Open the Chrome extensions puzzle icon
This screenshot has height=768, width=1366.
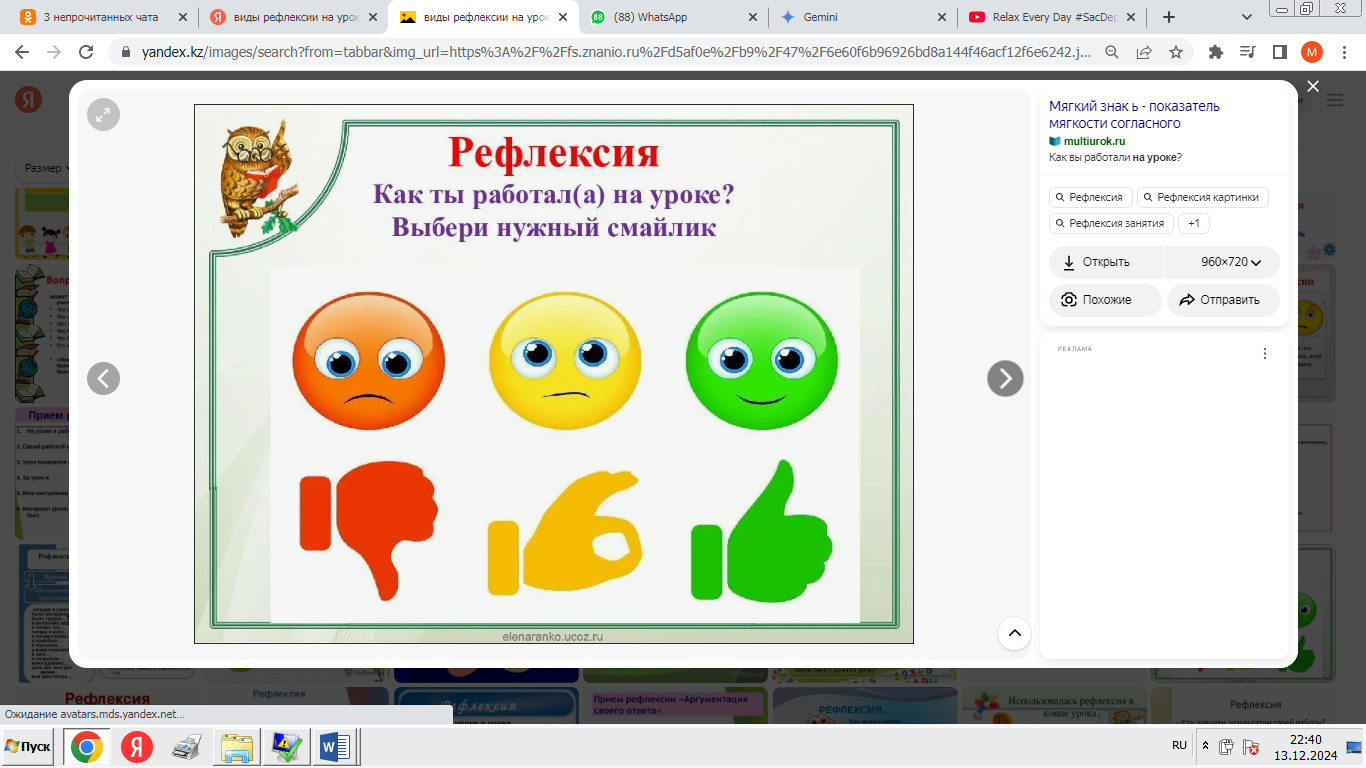[x=1216, y=52]
